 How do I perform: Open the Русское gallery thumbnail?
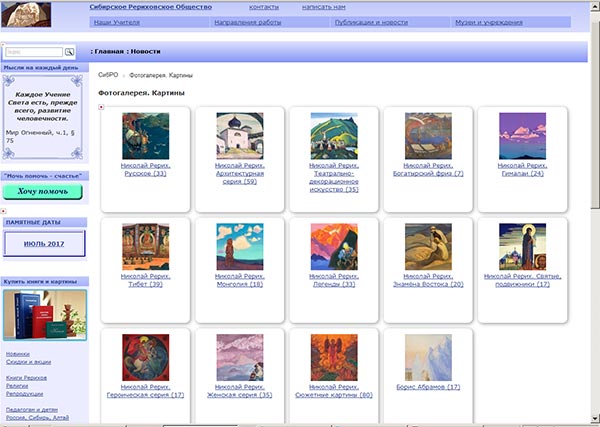tap(145, 135)
